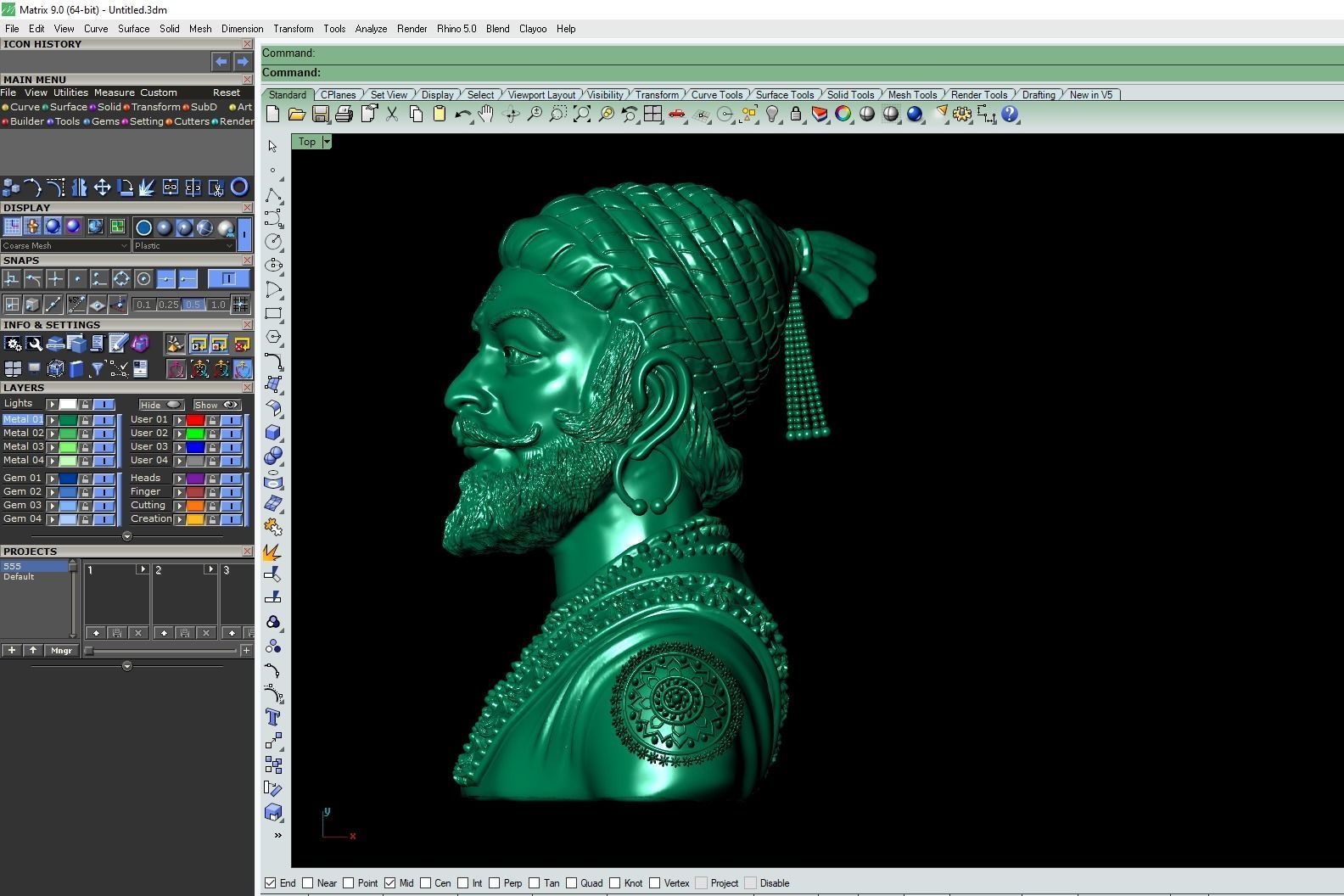Expand the Lights layer arrow
Viewport: 1344px width, 896px height.
tap(52, 404)
